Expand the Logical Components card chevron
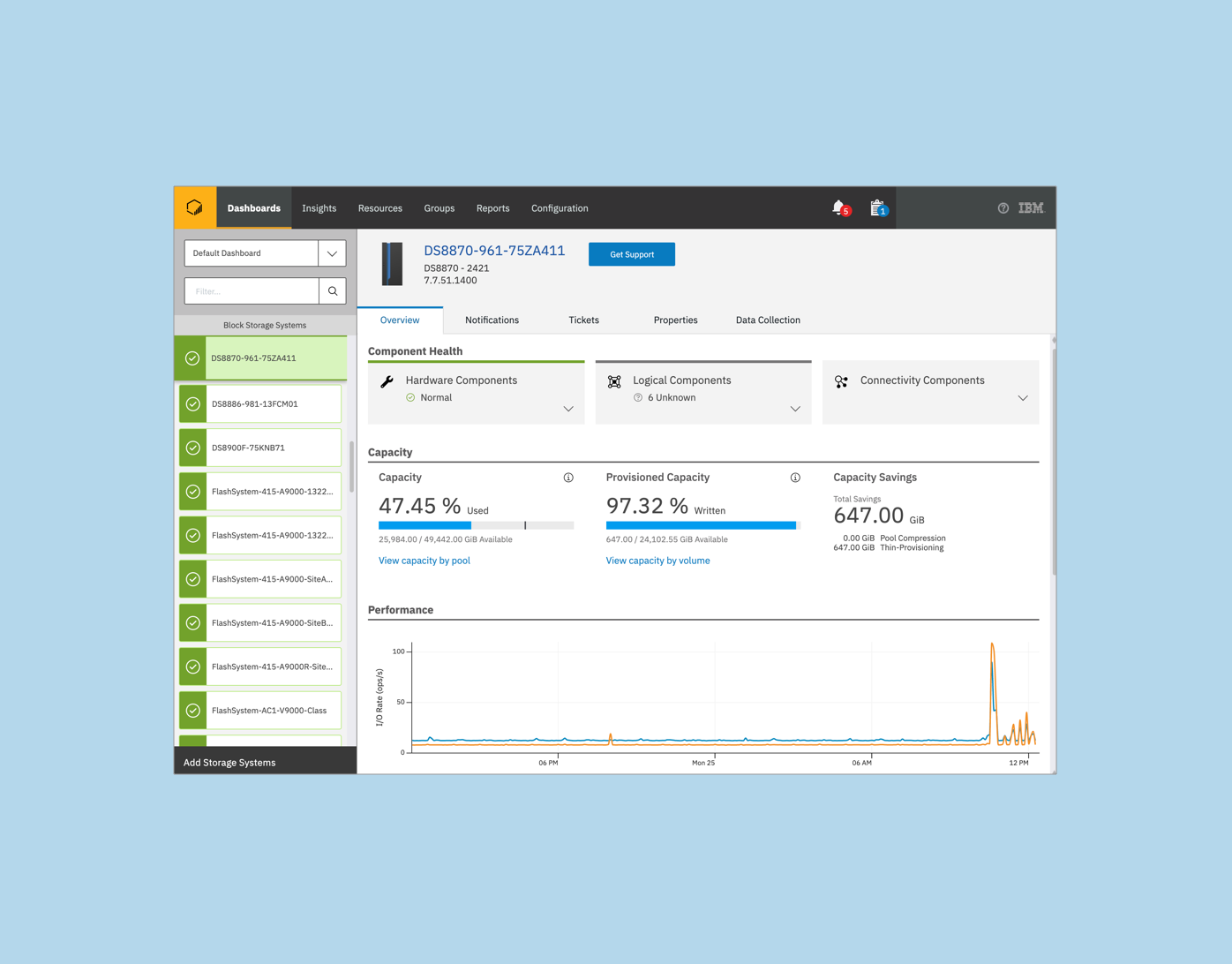Image resolution: width=1232 pixels, height=964 pixels. 795,409
